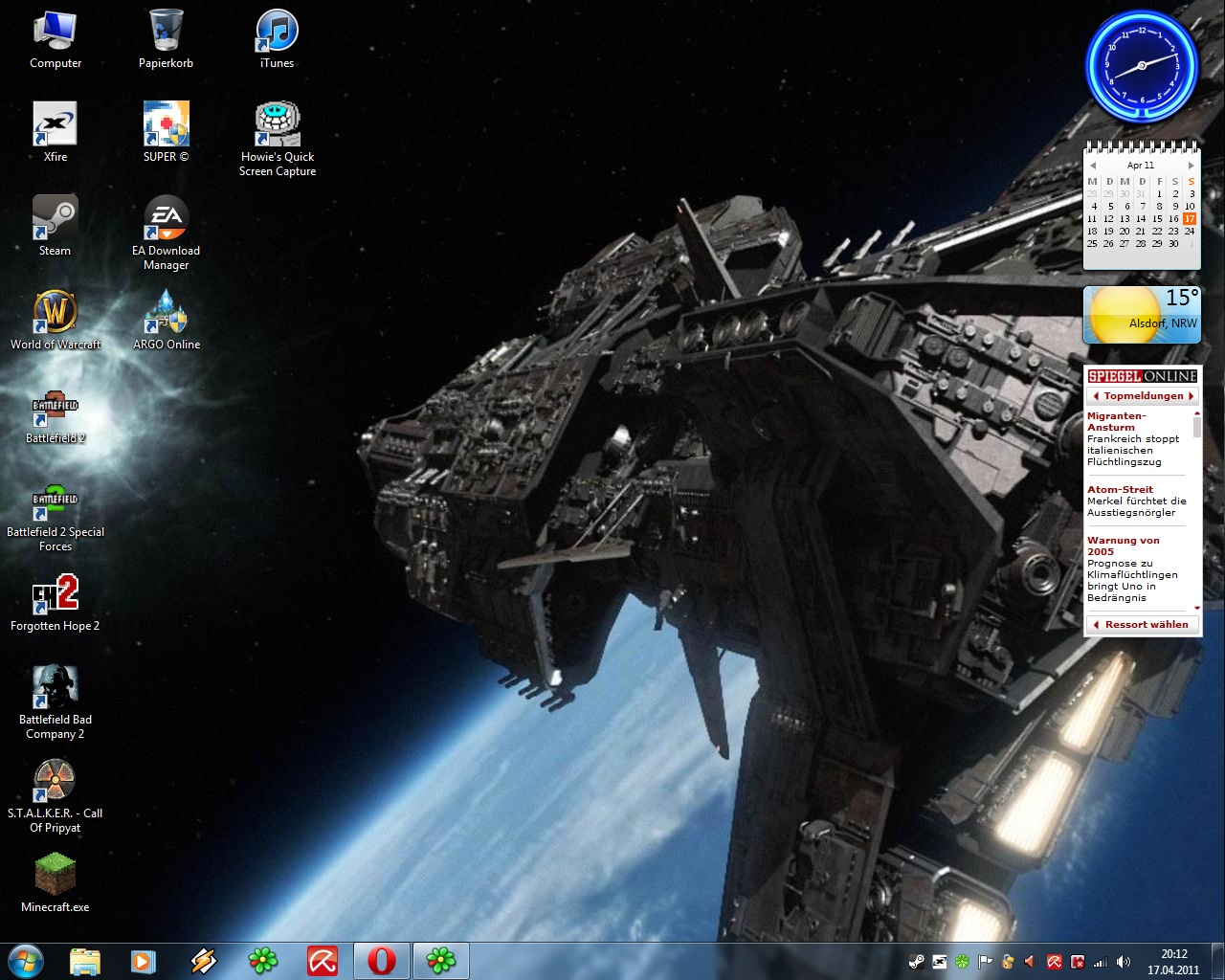The width and height of the screenshot is (1225, 980).
Task: Open the 15° weather gadget
Action: coord(1141,315)
